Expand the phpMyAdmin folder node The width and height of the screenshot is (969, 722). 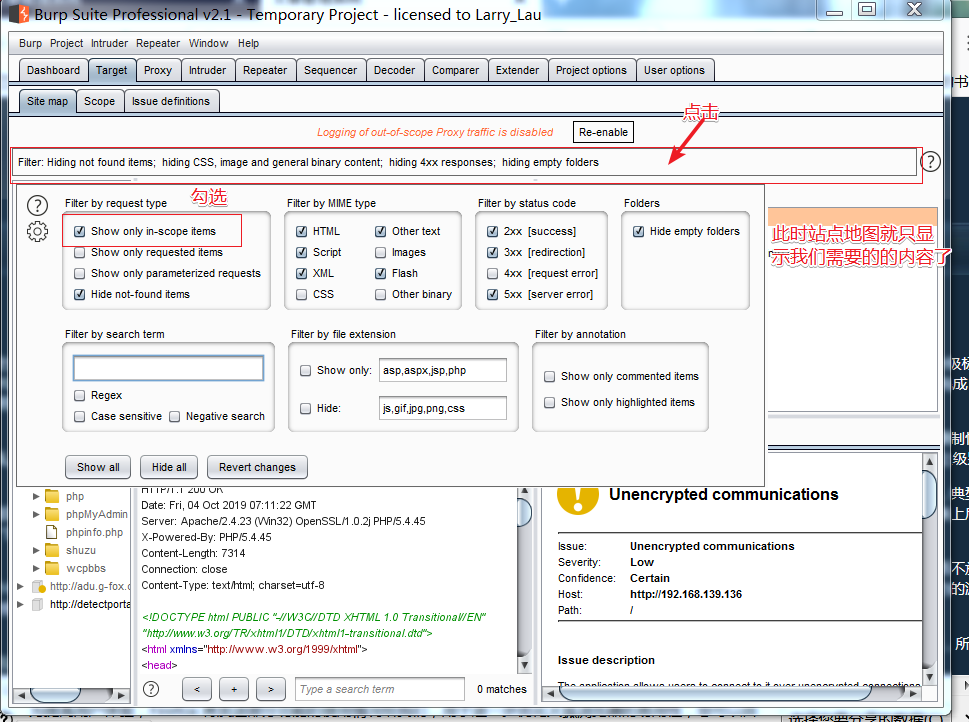pyautogui.click(x=36, y=514)
